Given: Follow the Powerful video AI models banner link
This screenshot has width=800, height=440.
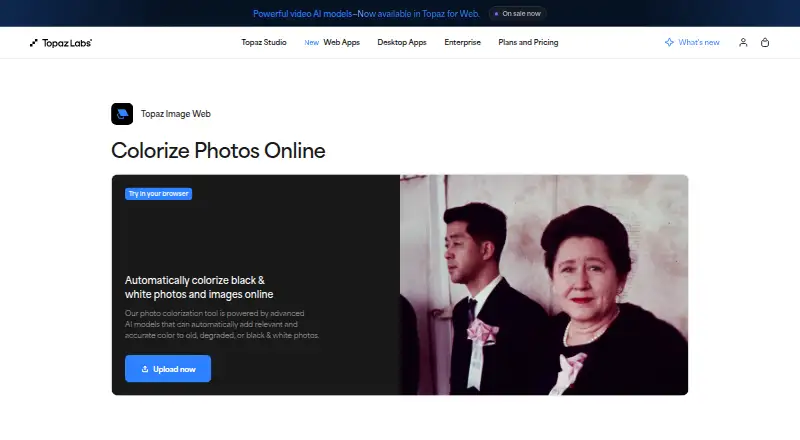Looking at the screenshot, I should tap(366, 14).
